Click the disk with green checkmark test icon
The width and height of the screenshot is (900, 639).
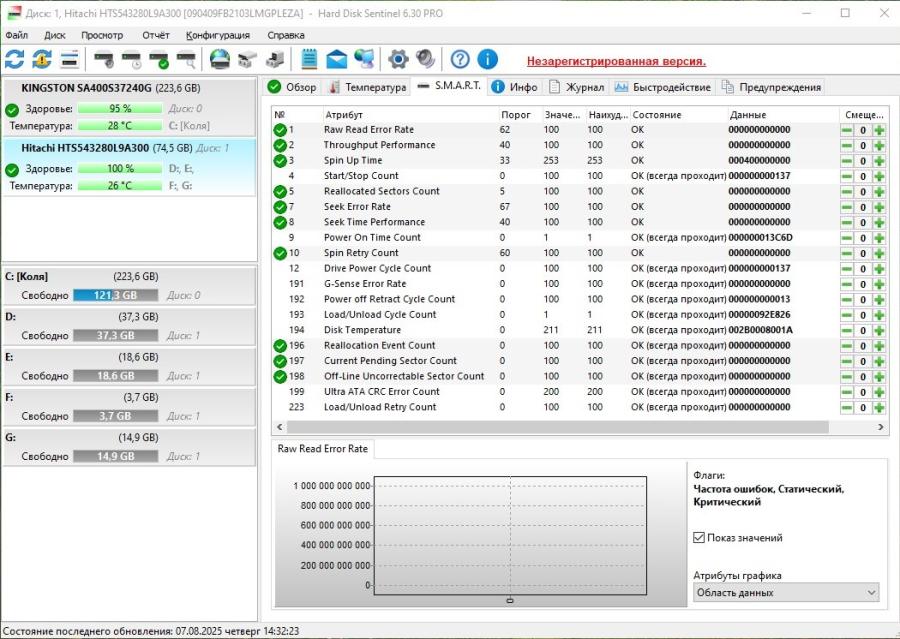click(159, 59)
